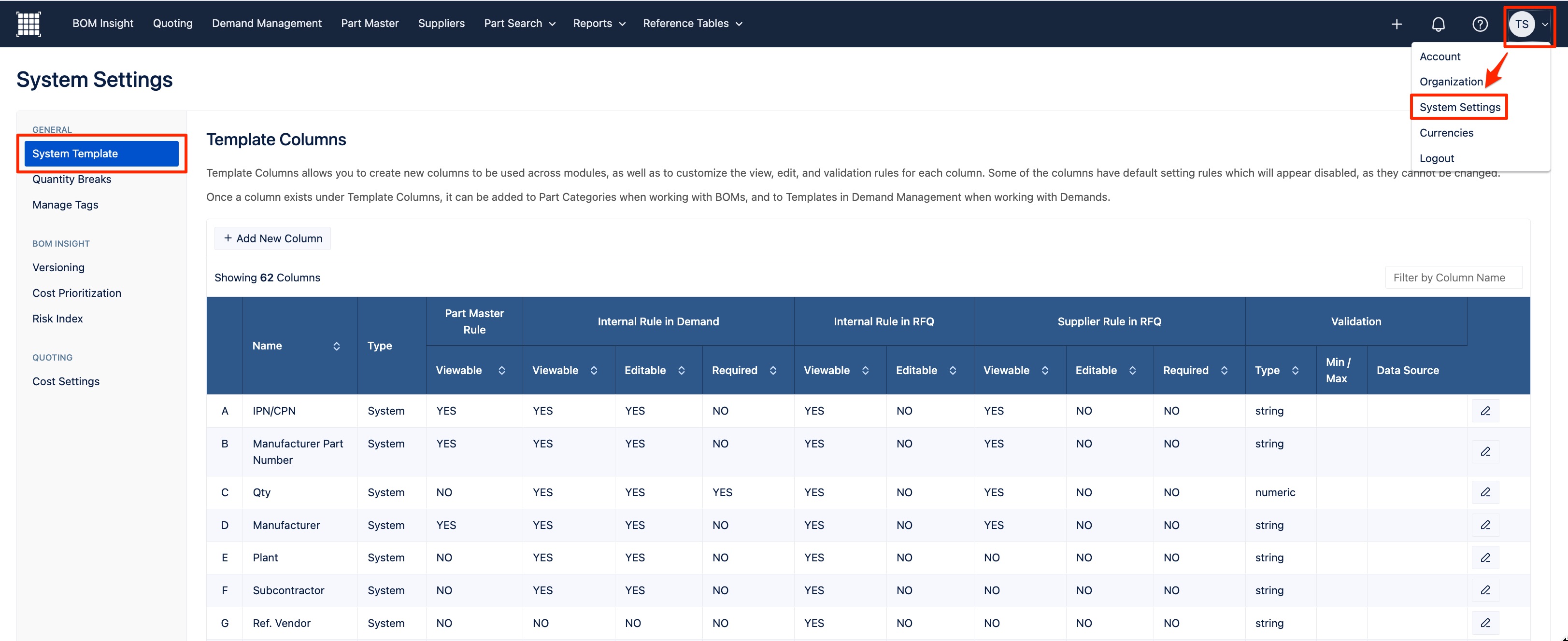Select Organization in user menu

click(1451, 82)
